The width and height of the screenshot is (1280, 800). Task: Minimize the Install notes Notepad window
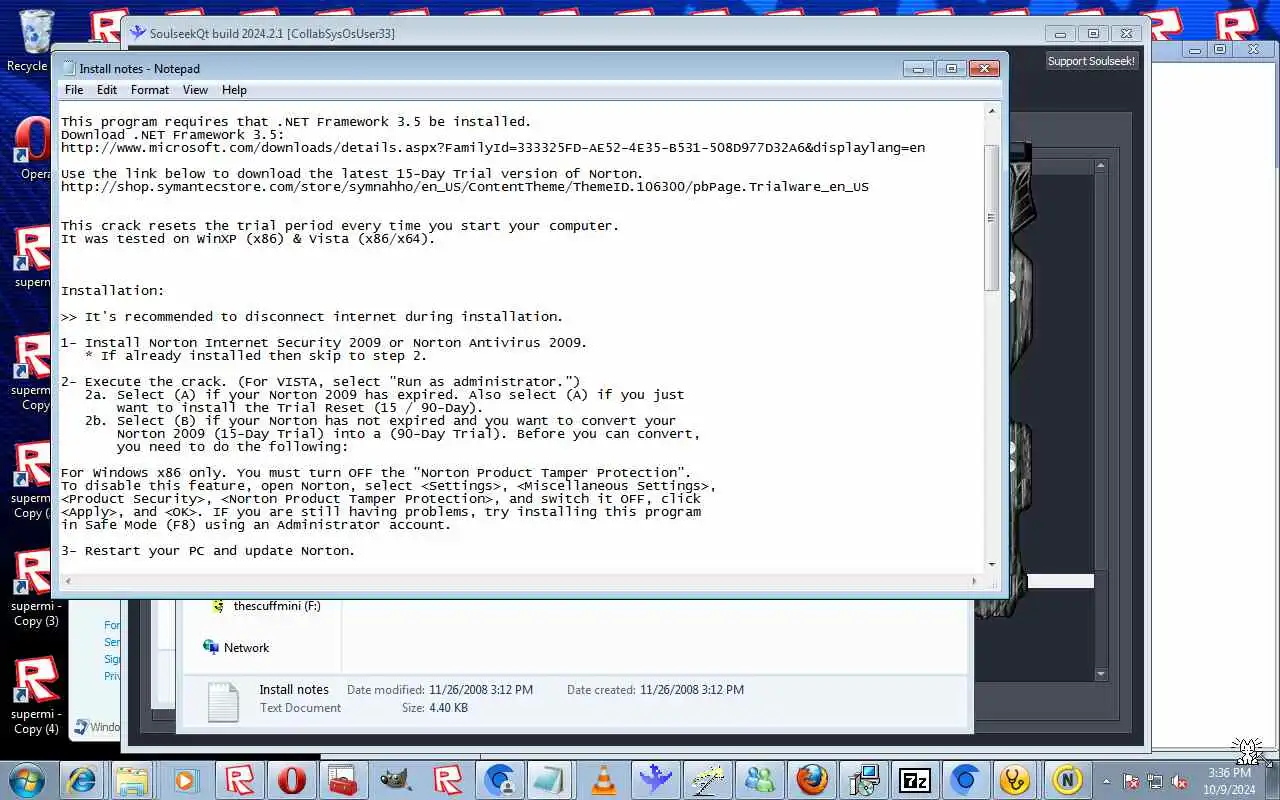(917, 68)
